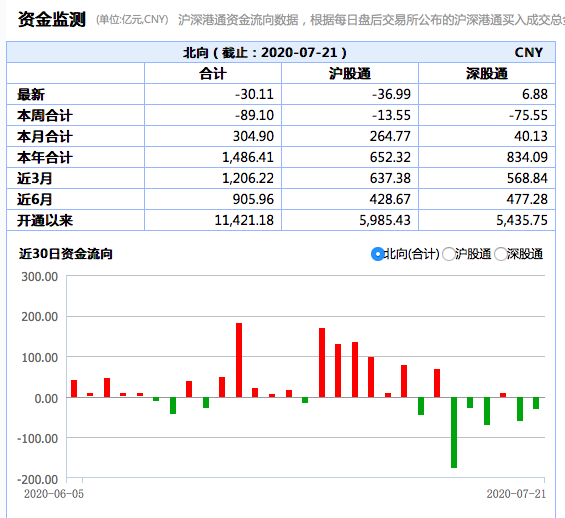Click the 304.90 value cell

click(x=213, y=136)
